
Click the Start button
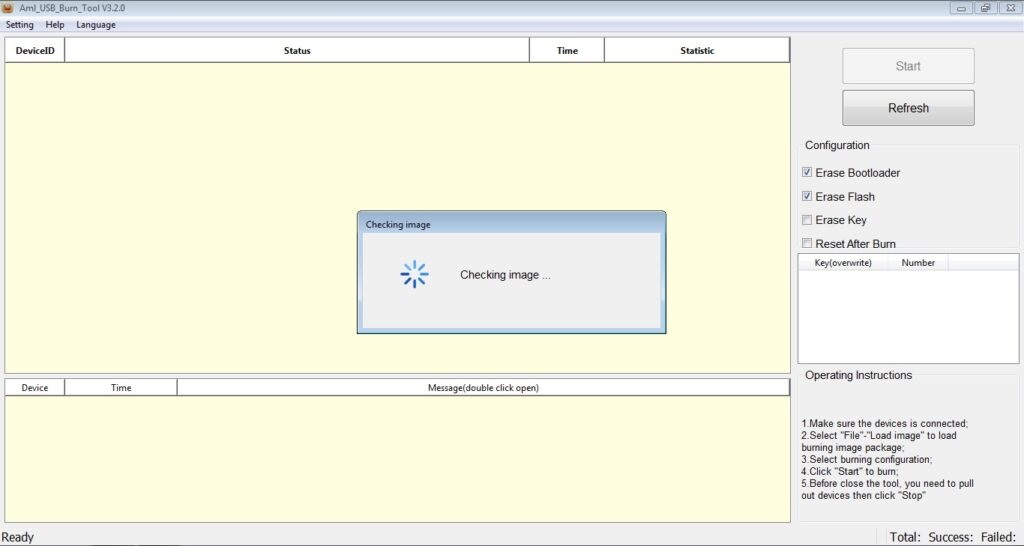[x=908, y=66]
